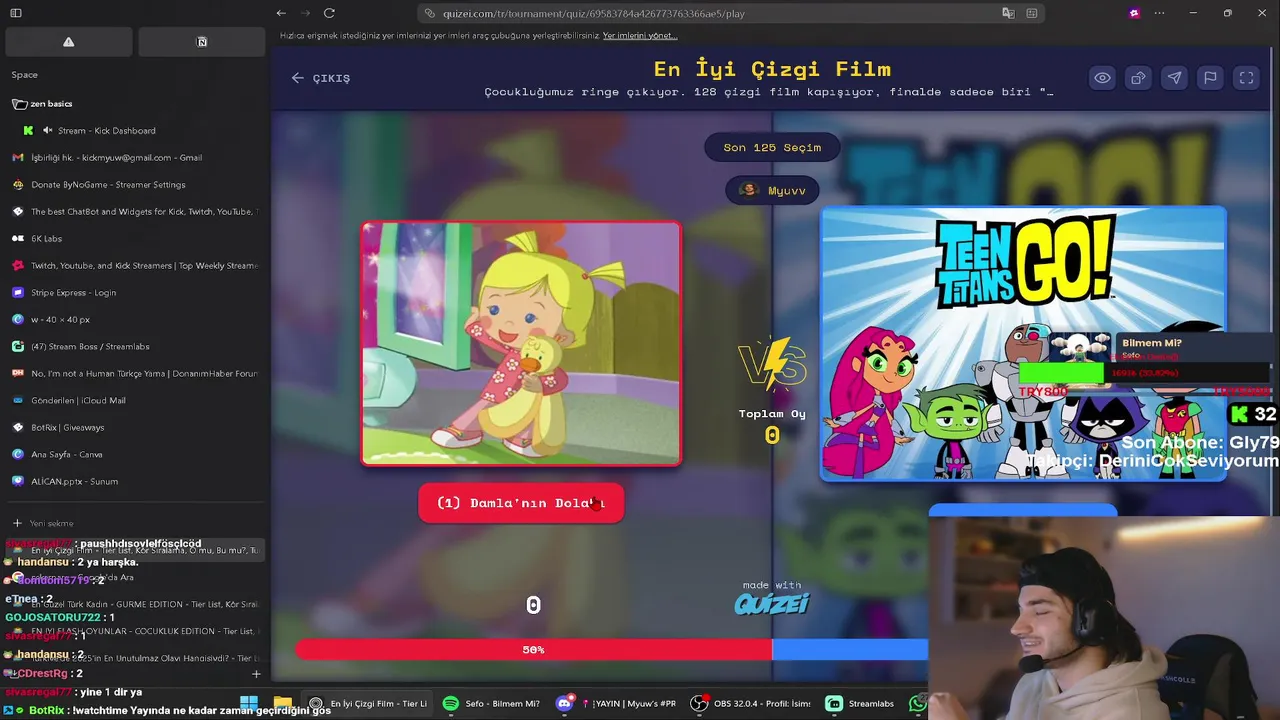Click the '+' icon at sidebar bottom
Image resolution: width=1280 pixels, height=720 pixels.
256,674
